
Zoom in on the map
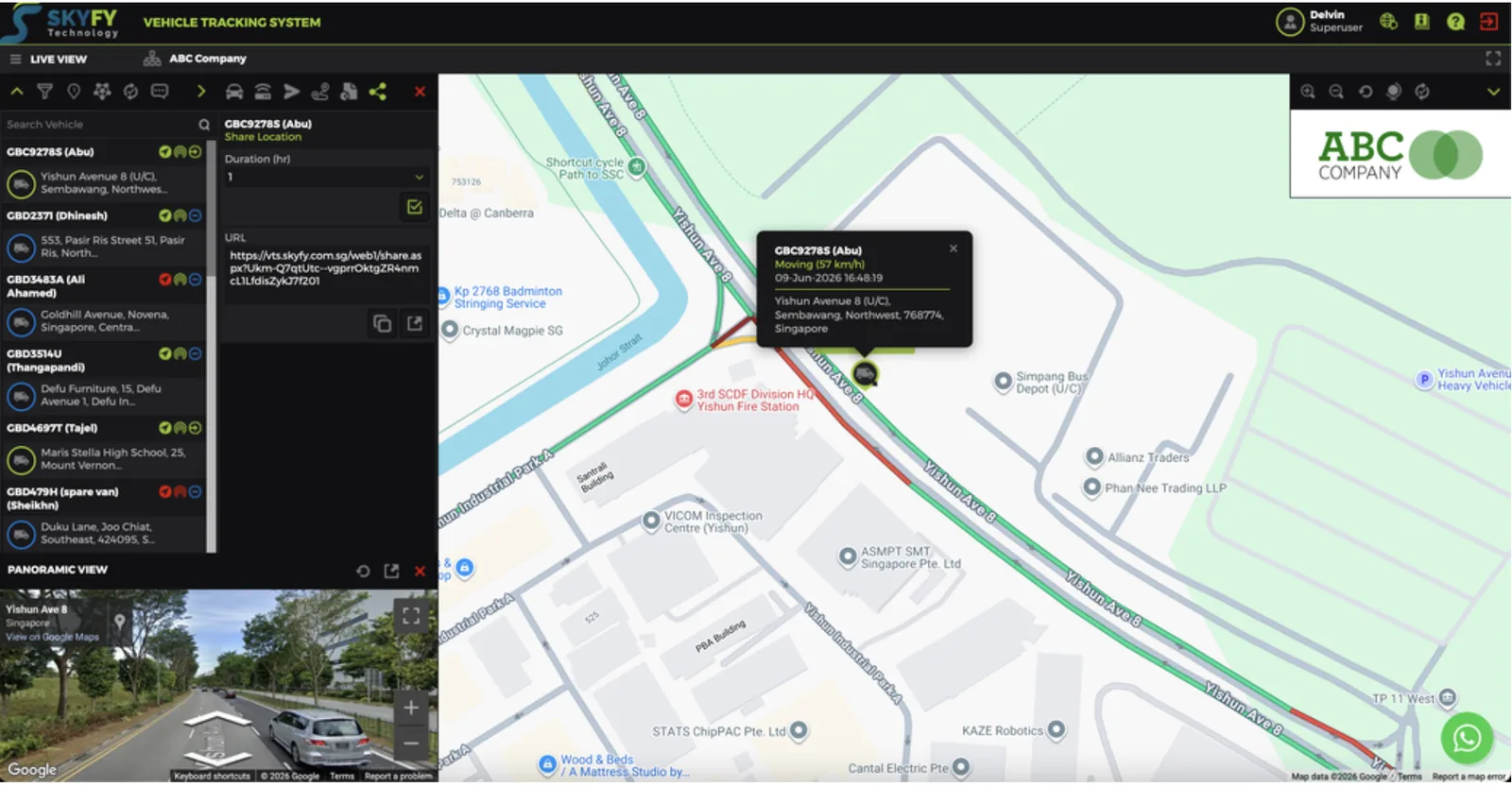(x=1308, y=92)
